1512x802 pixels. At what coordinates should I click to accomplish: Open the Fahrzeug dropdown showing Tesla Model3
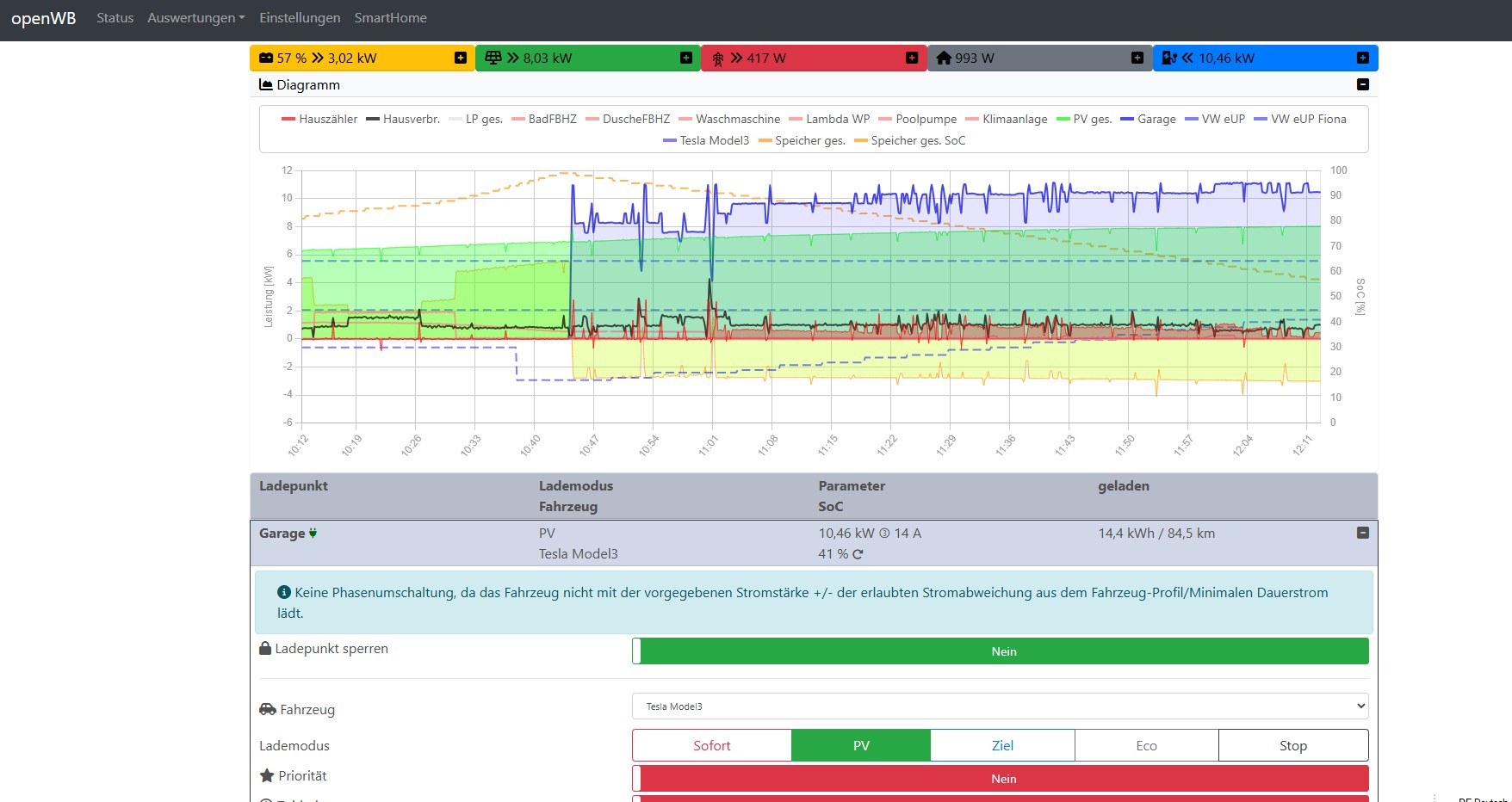tap(1000, 706)
